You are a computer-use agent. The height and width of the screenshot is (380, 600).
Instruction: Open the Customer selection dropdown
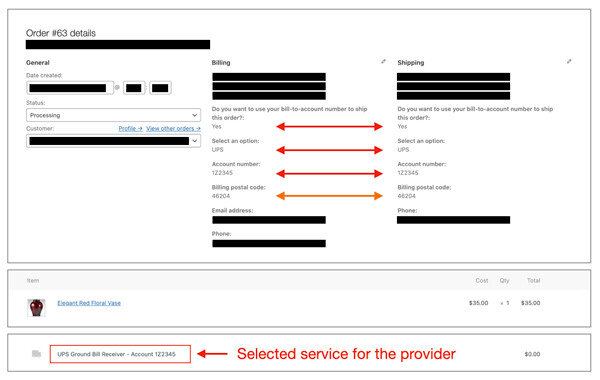tap(113, 141)
